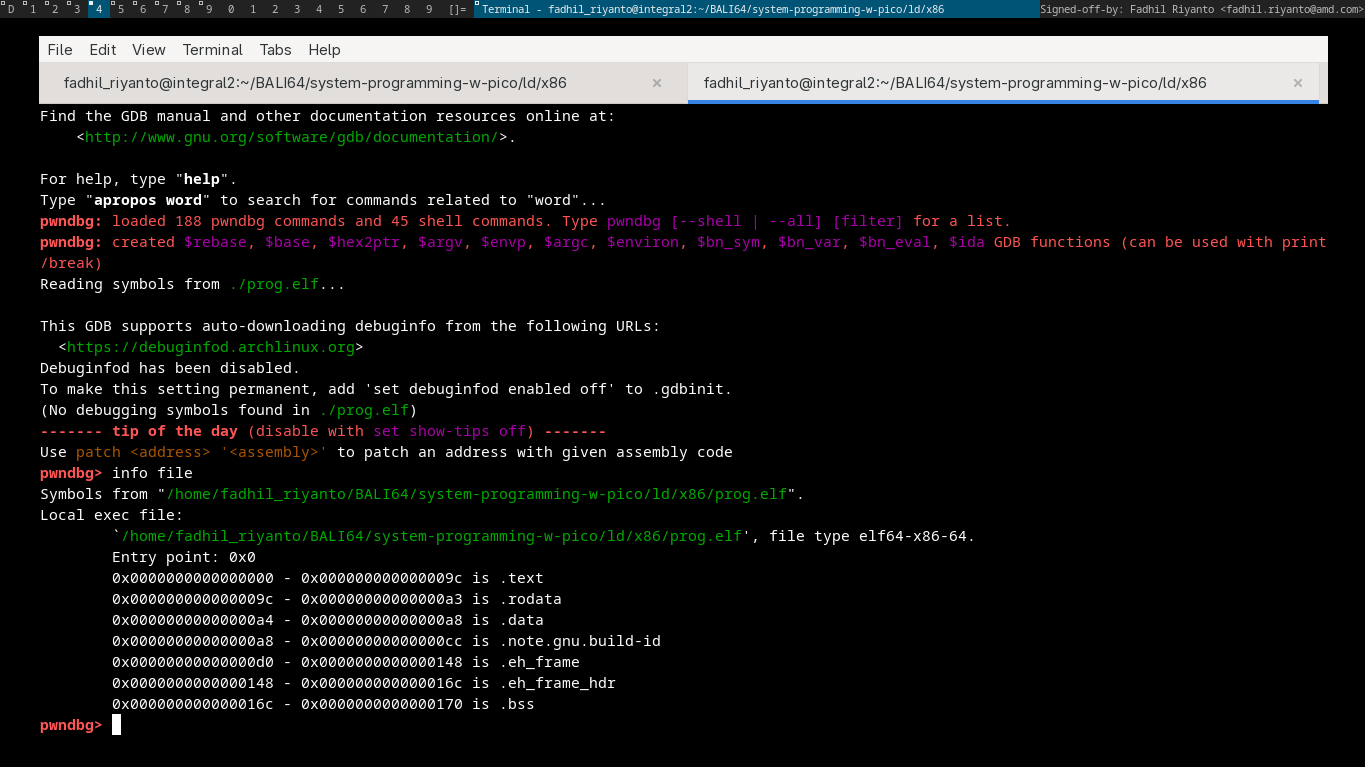Screen dimensions: 1365x767
Task: Open the Tabs menu
Action: pos(275,49)
